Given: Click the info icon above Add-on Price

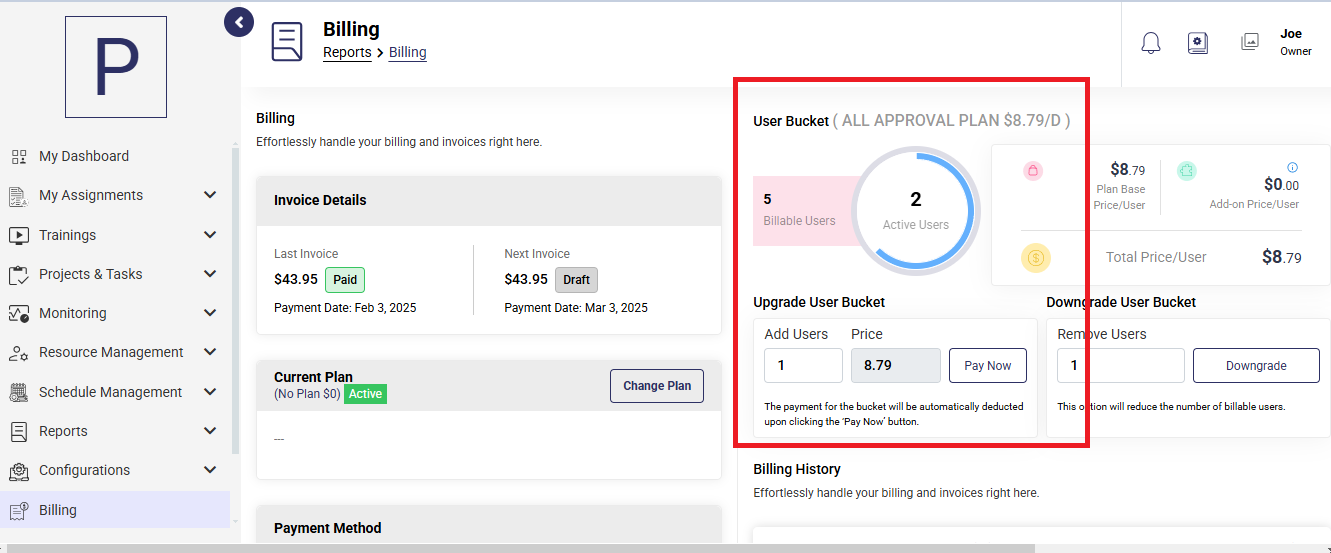Looking at the screenshot, I should pos(1292,168).
